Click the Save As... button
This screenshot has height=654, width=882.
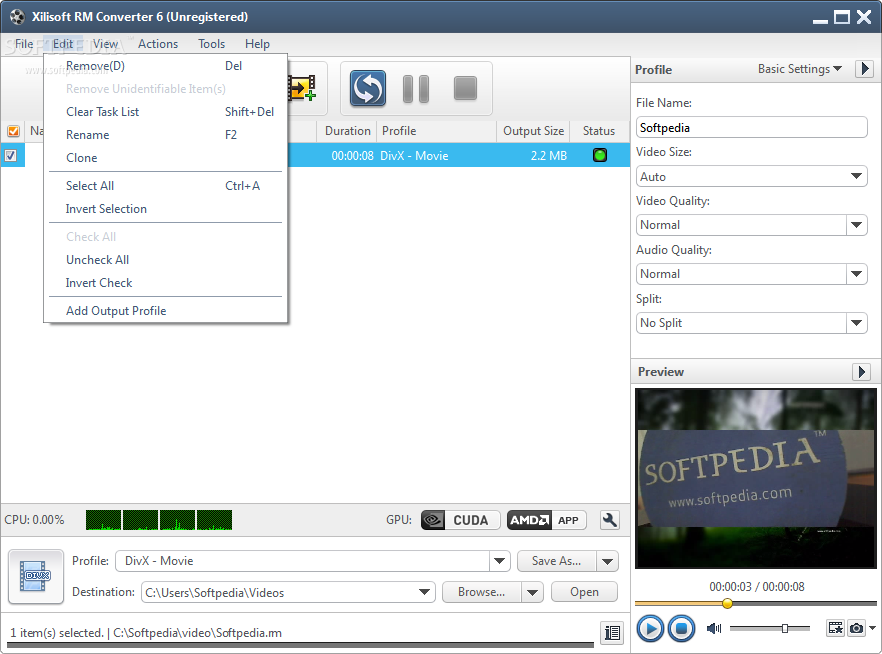(556, 561)
